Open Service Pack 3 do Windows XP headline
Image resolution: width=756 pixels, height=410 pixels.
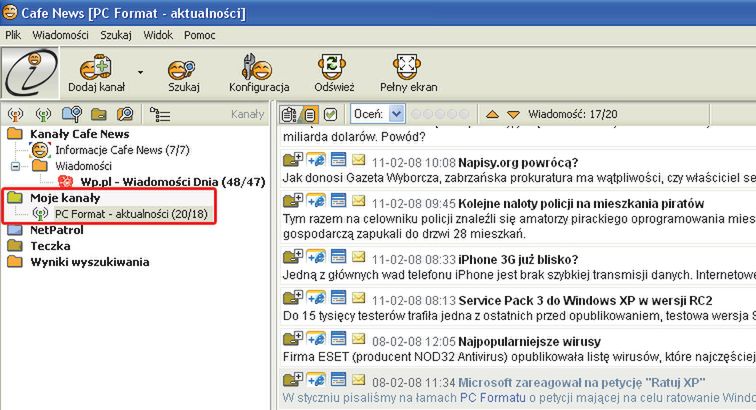click(585, 301)
